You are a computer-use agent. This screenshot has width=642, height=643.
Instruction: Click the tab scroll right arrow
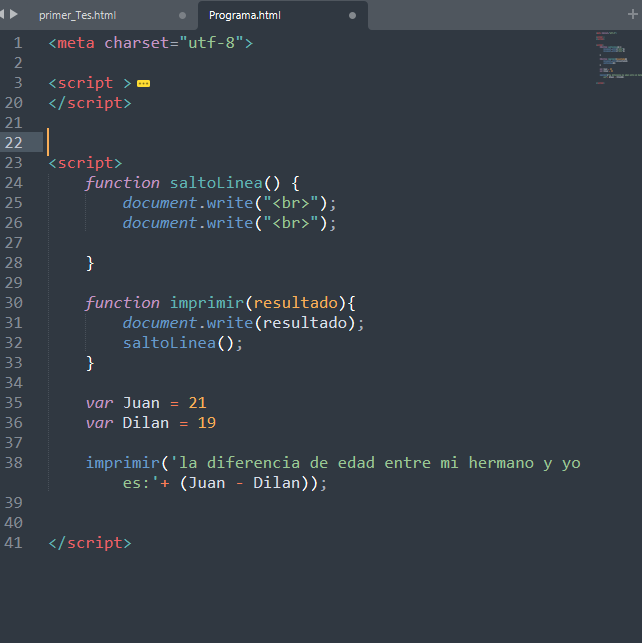pos(14,14)
